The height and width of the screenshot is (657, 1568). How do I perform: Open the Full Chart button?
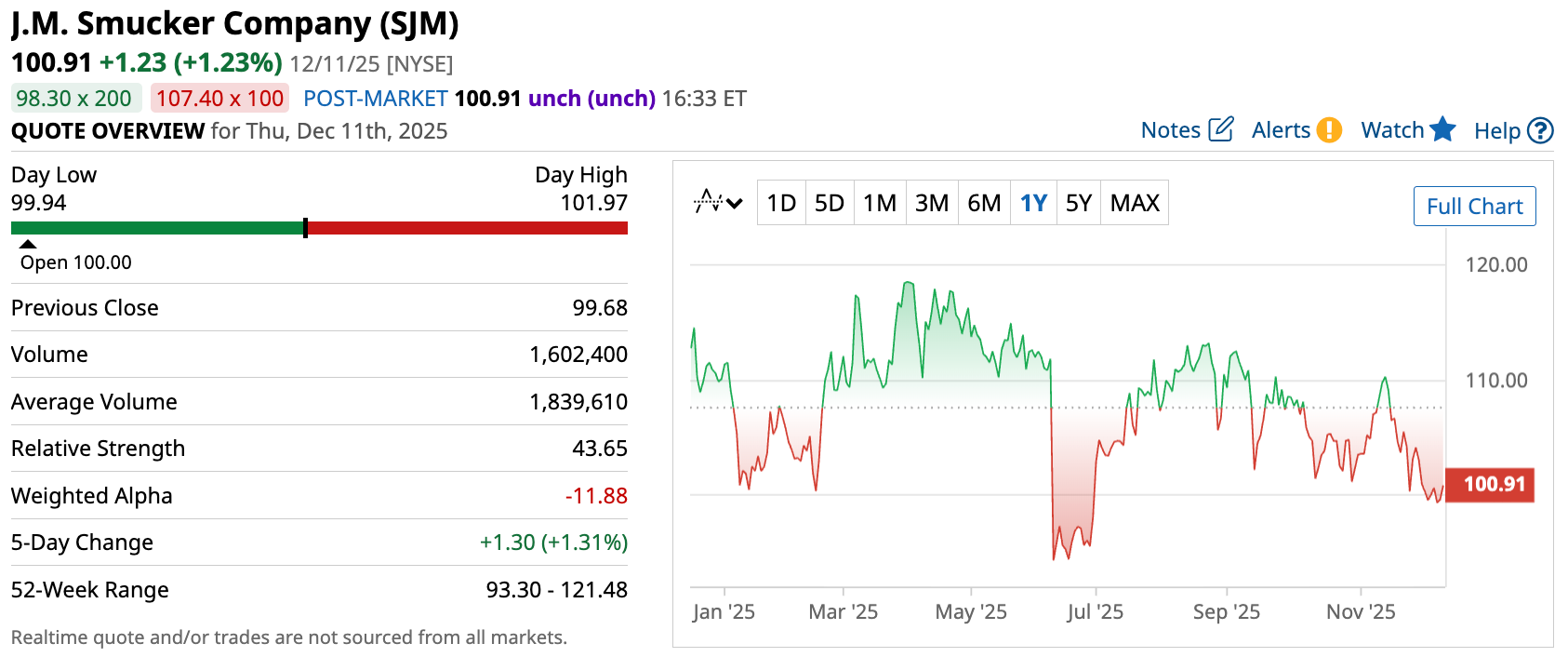(x=1474, y=207)
